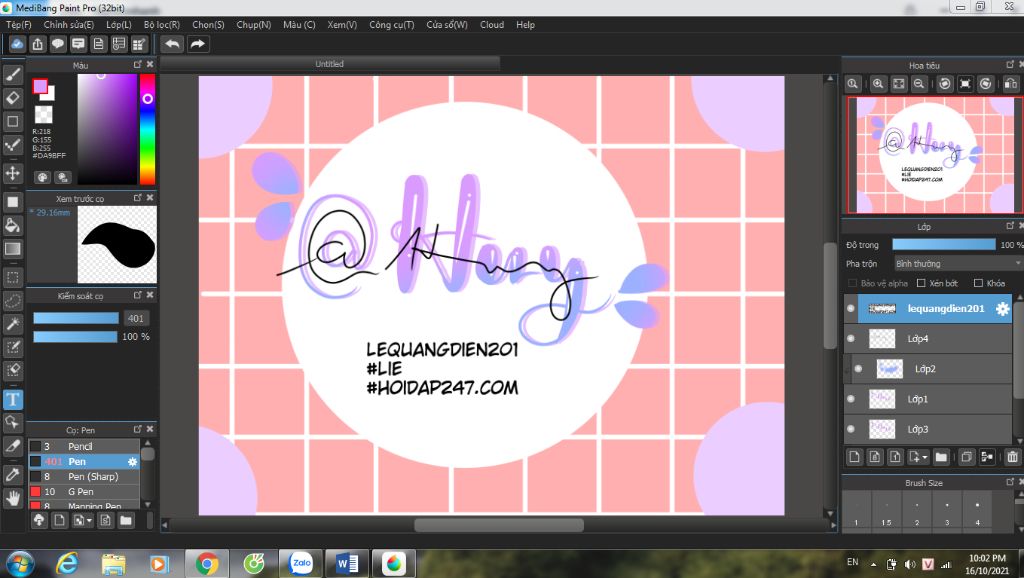Click the foreground purple color swatch
1024x578 pixels.
coord(40,86)
